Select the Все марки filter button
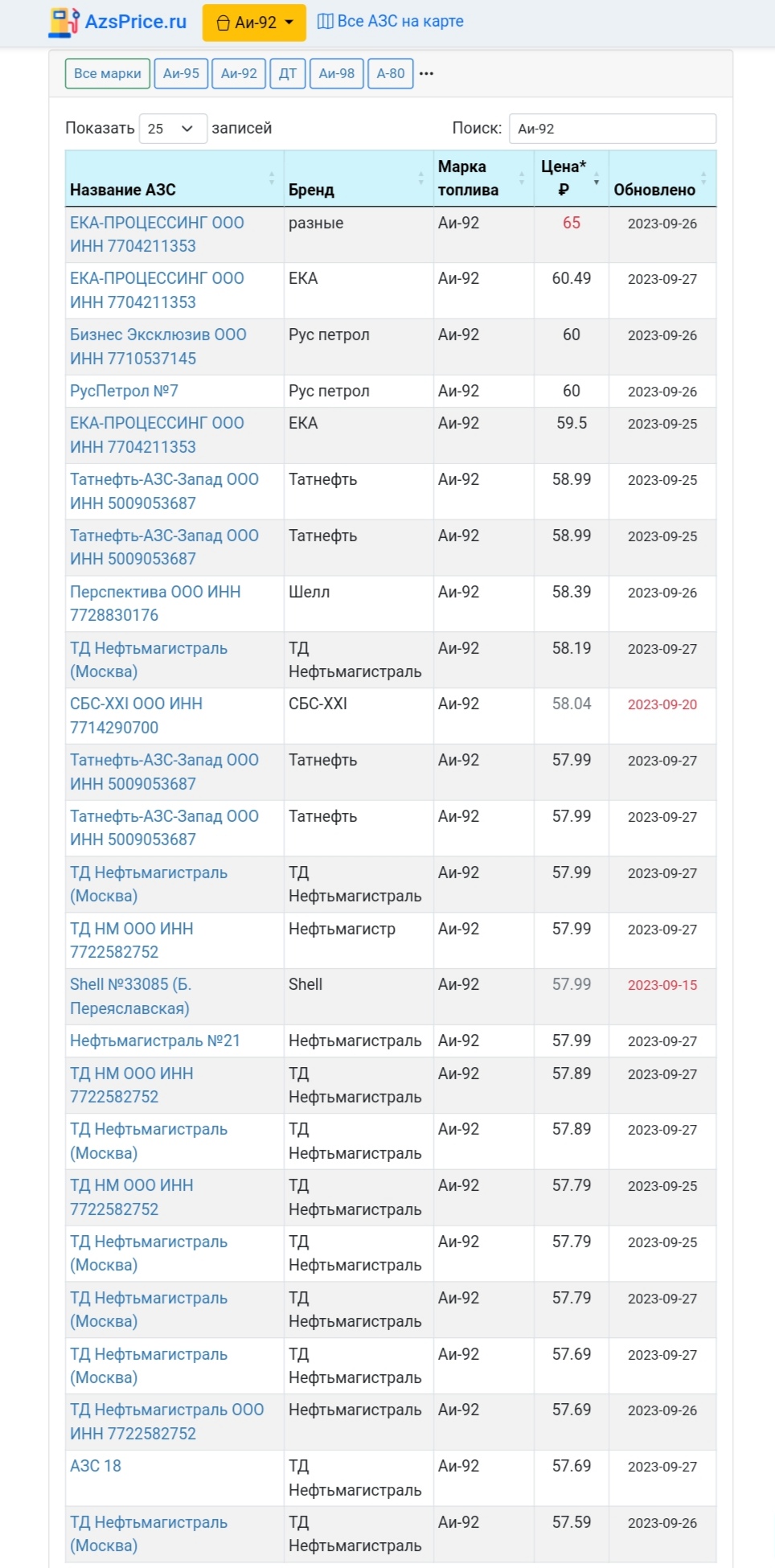 [x=107, y=74]
